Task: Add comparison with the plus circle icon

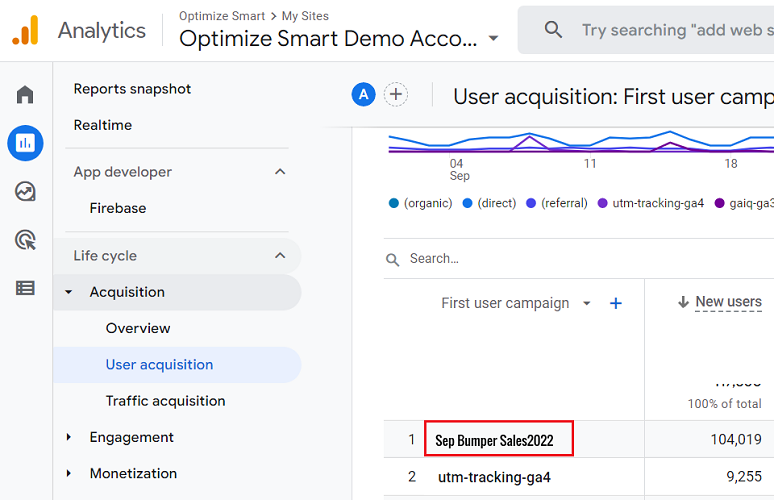Action: coord(396,95)
